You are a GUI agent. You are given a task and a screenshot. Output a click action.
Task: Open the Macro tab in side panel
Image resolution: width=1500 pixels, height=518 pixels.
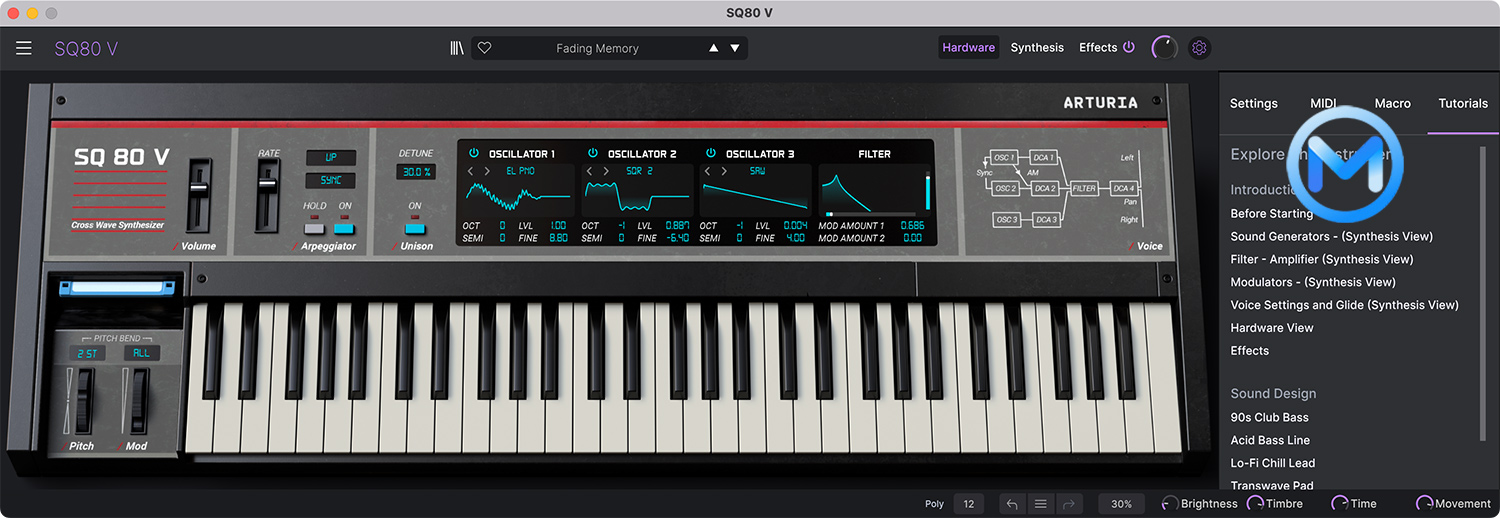point(1392,104)
